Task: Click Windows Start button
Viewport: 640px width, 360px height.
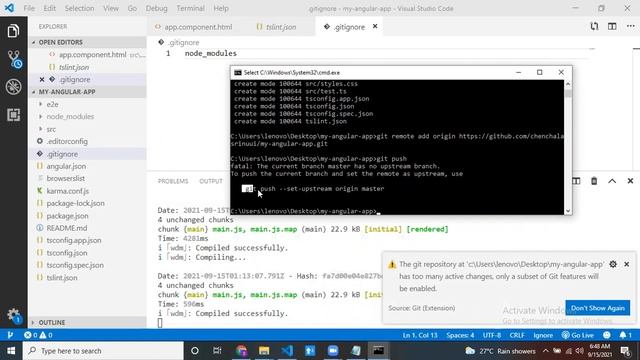Action: (11, 351)
